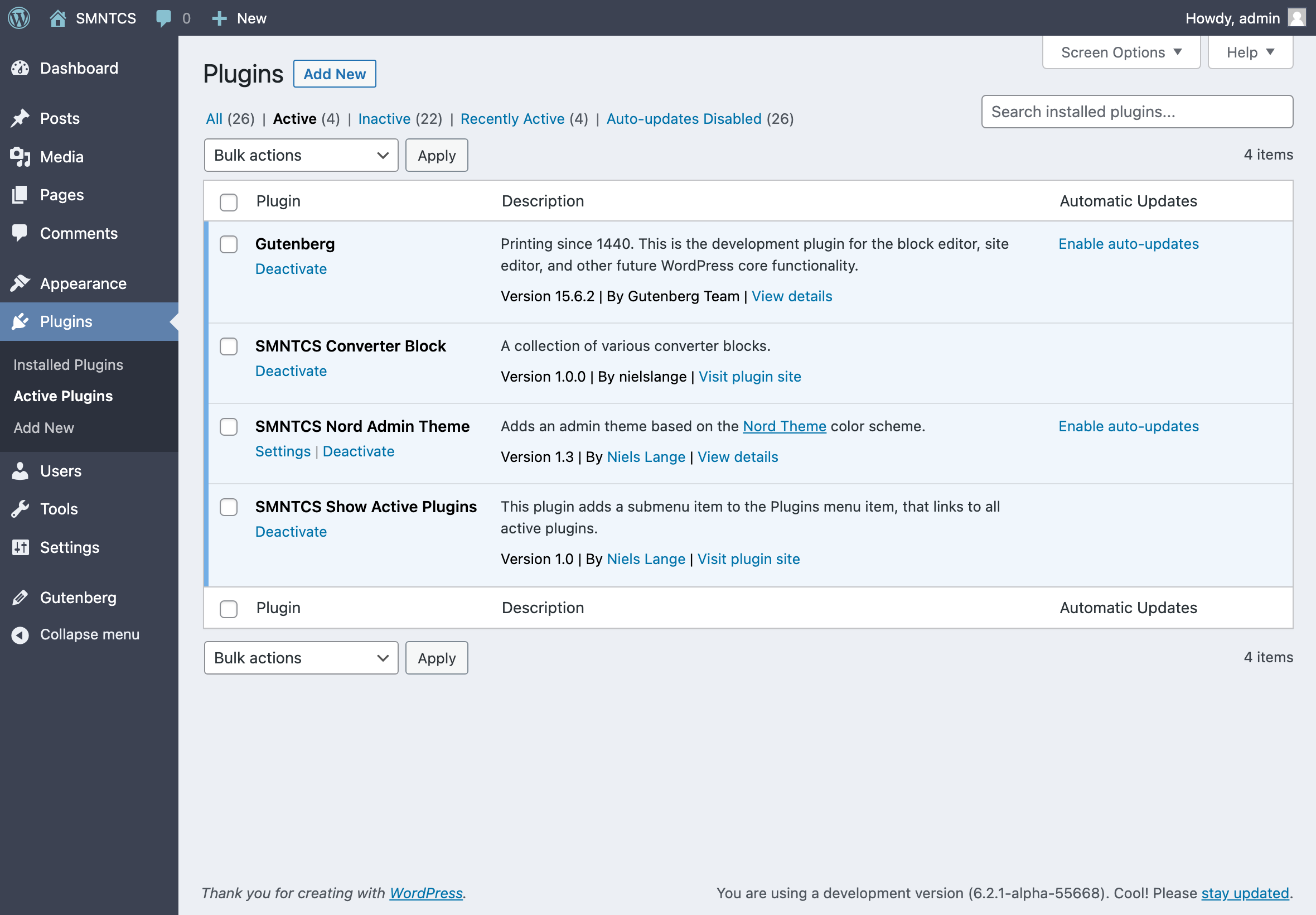Screen dimensions: 1316x915
Task: Click the search installed plugins field
Action: click(1136, 111)
